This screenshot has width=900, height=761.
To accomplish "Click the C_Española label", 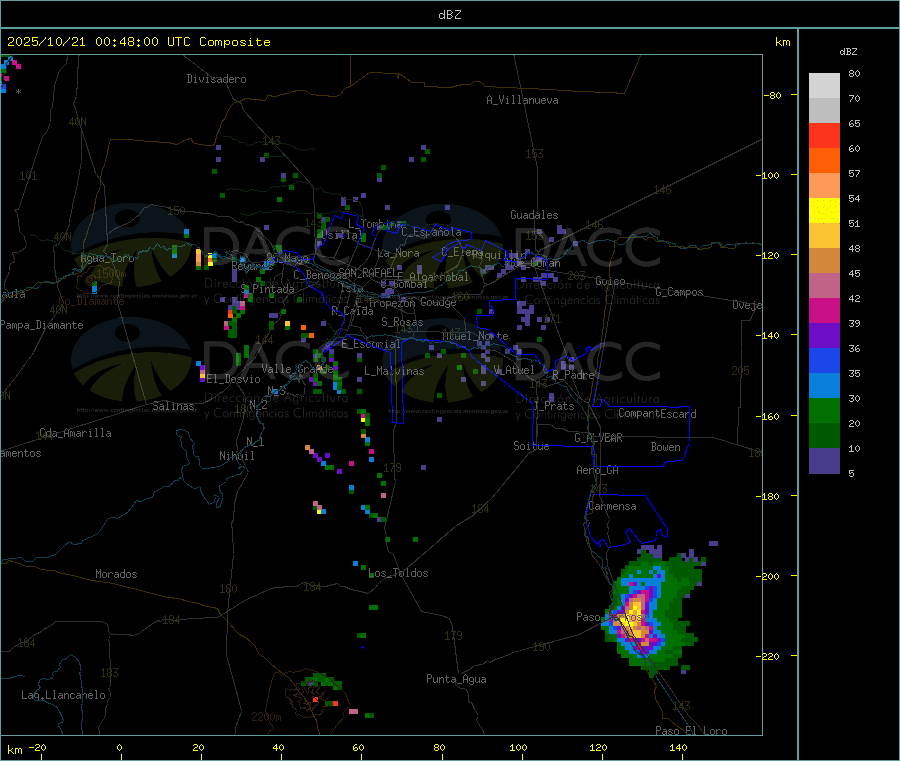I will (x=431, y=232).
